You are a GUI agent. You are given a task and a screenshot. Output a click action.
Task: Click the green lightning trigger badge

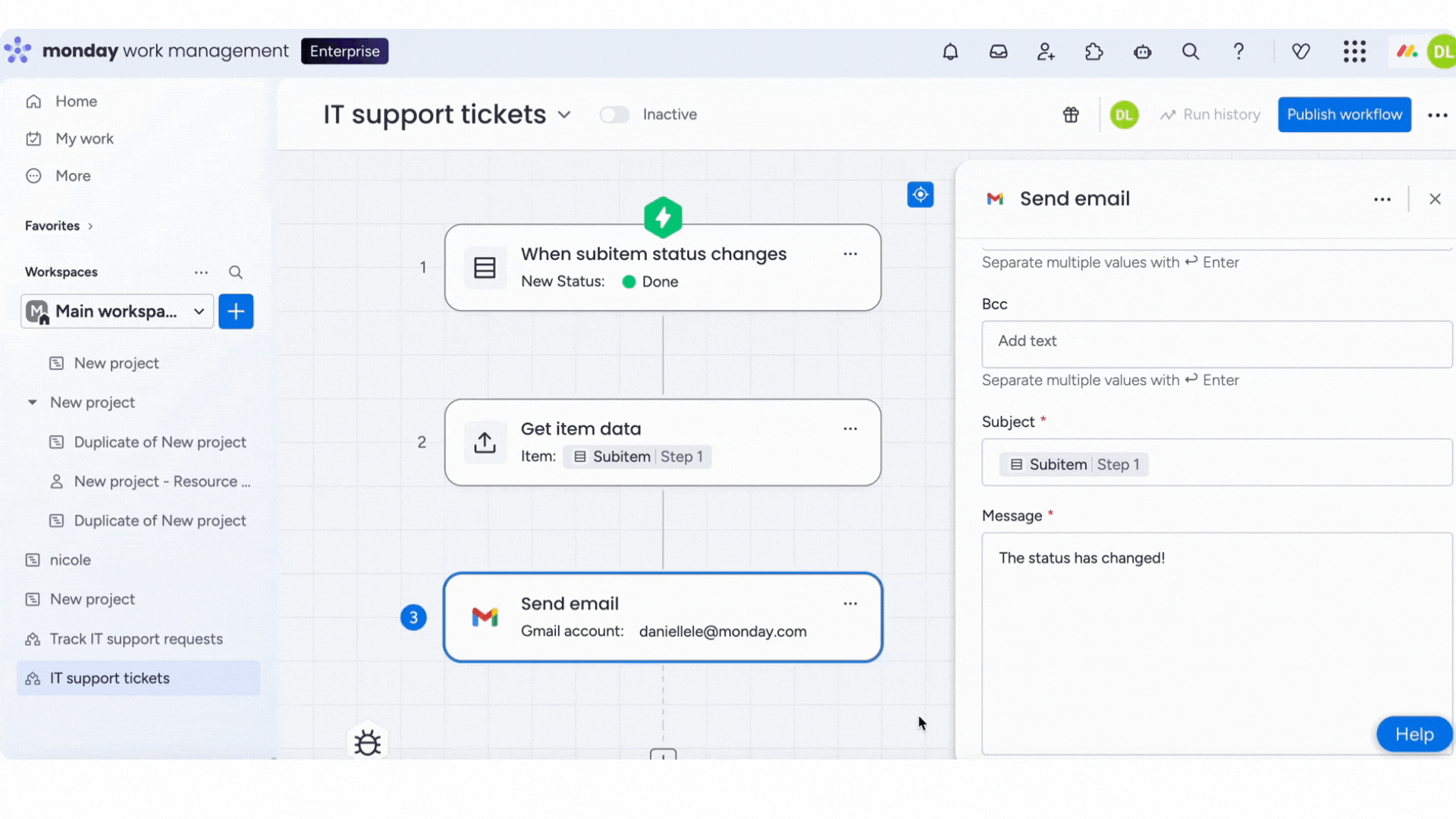663,218
